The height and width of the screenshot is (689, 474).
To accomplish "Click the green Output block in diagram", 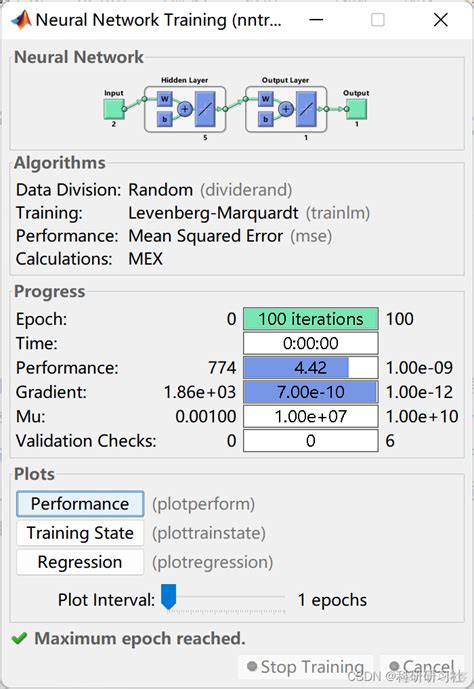I will tap(356, 109).
